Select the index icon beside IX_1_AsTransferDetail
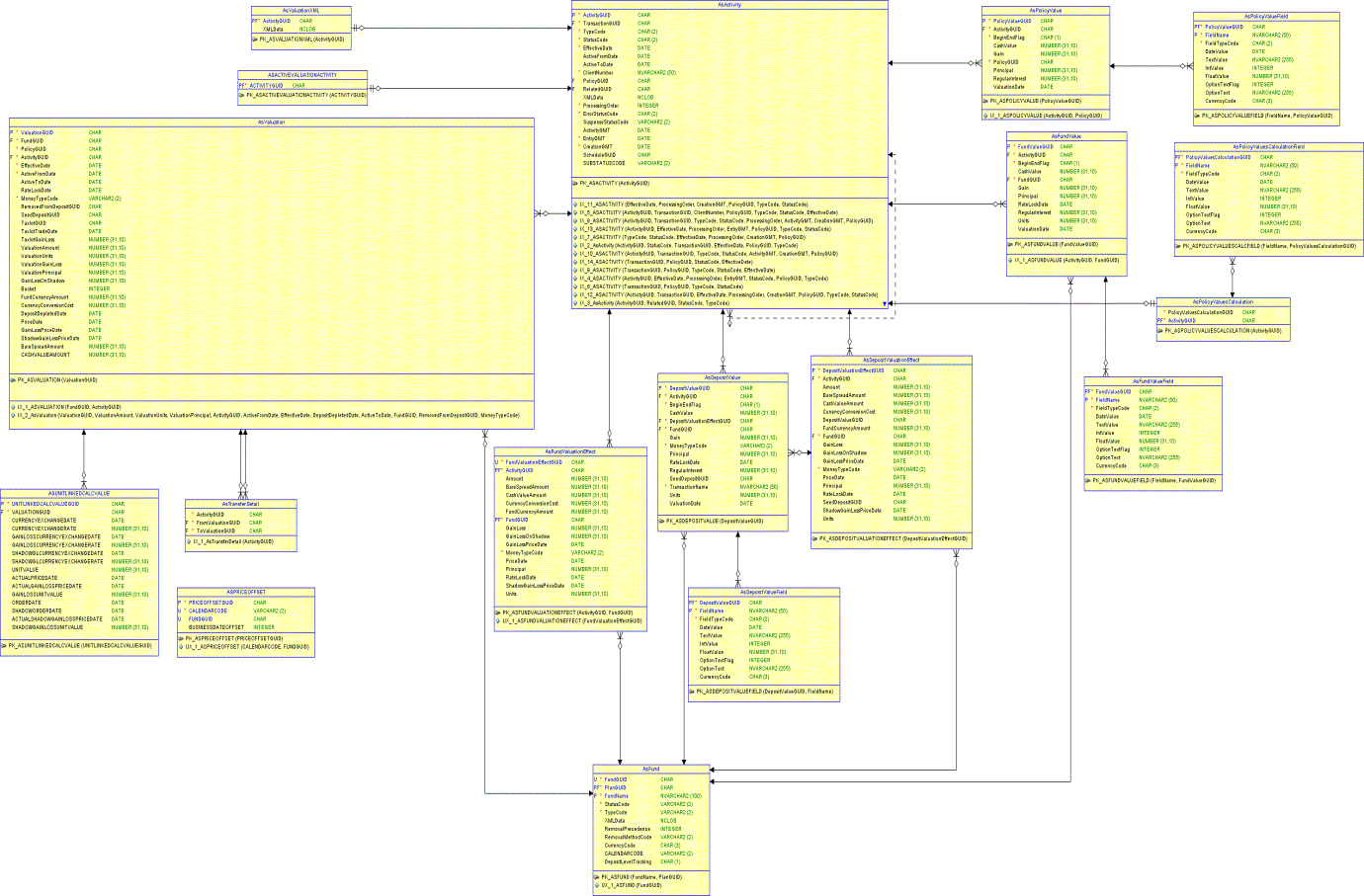Viewport: 1364px width, 896px height. click(x=190, y=542)
